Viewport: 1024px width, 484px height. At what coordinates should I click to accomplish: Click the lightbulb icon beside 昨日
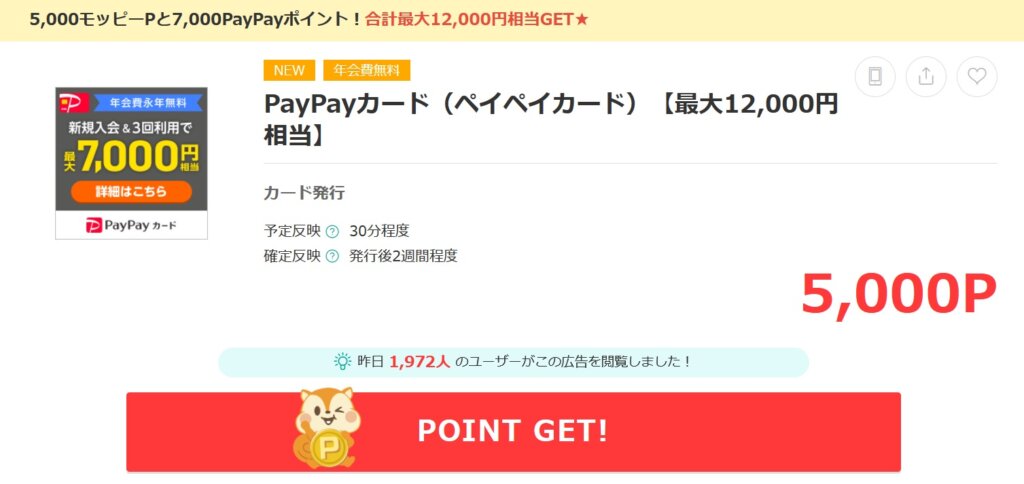tap(342, 361)
